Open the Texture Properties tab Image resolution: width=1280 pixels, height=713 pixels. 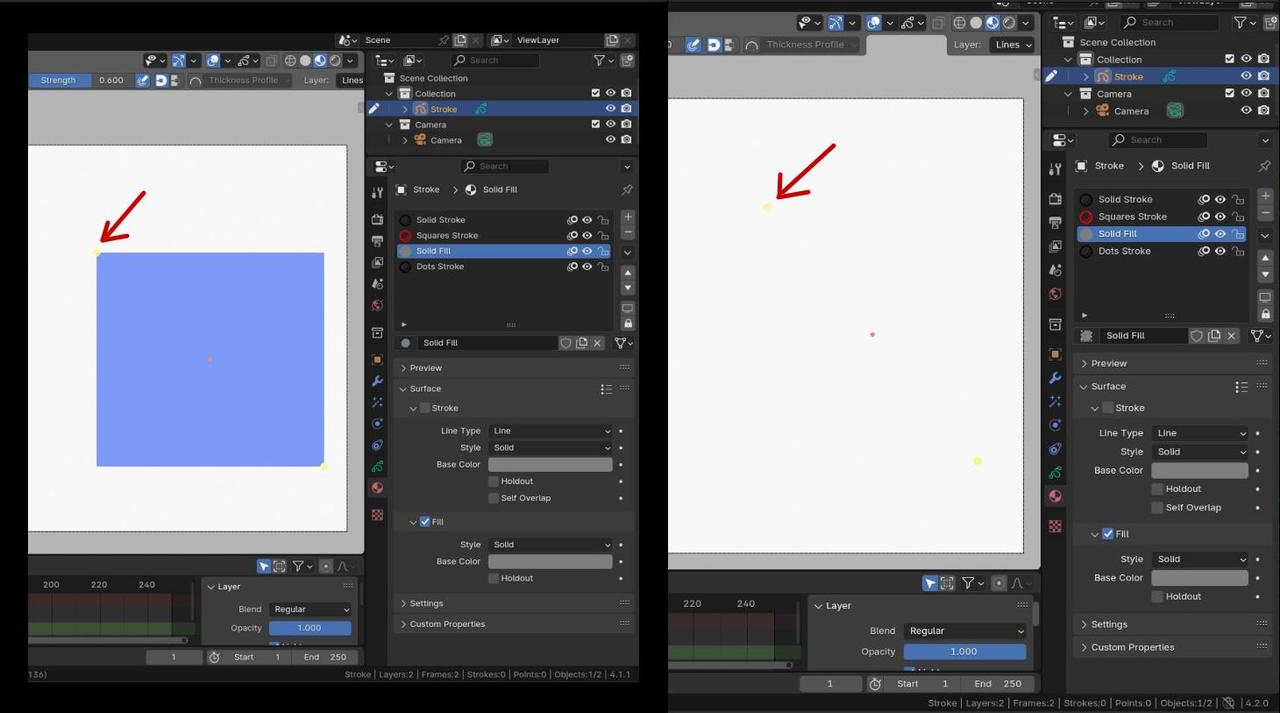(x=377, y=513)
